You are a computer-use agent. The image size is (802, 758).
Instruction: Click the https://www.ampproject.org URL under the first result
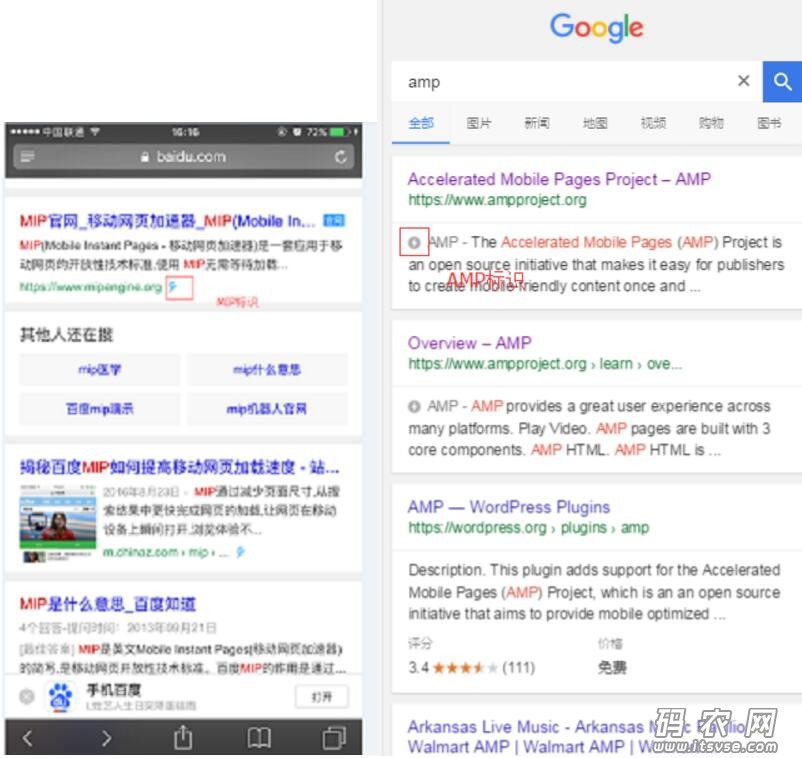pos(497,200)
